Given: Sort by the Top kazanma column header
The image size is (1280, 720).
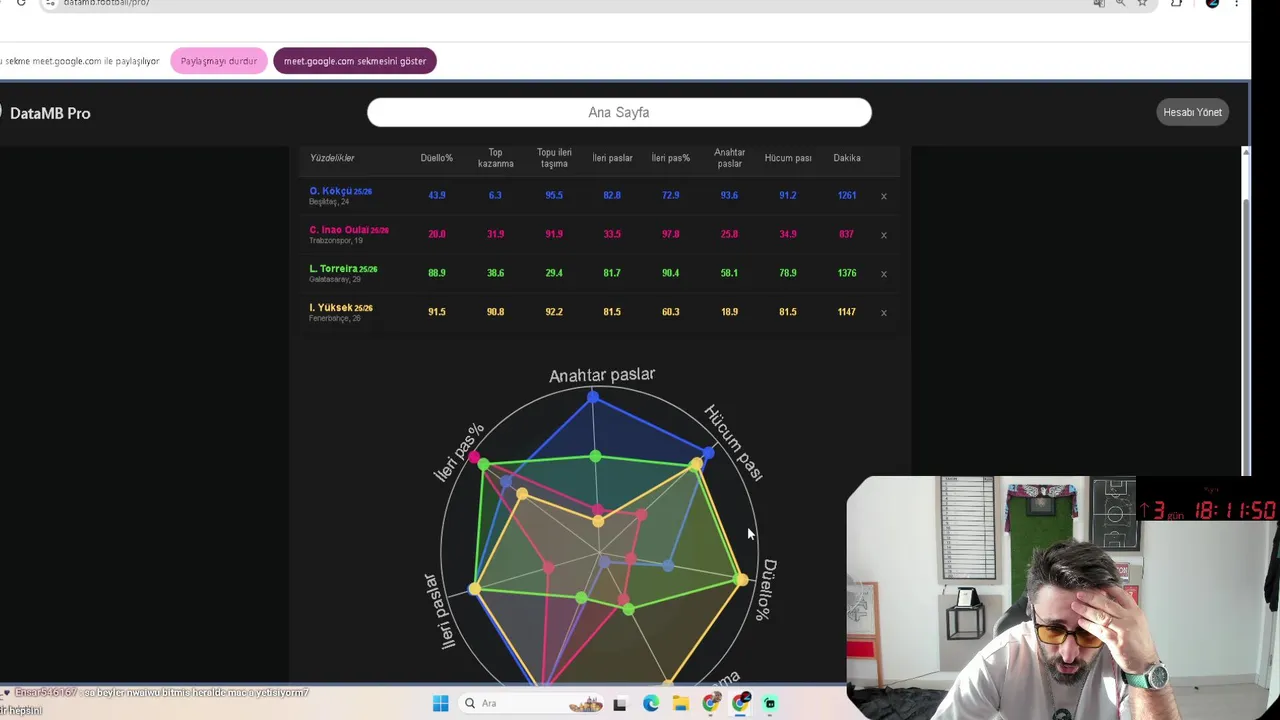Looking at the screenshot, I should [495, 158].
